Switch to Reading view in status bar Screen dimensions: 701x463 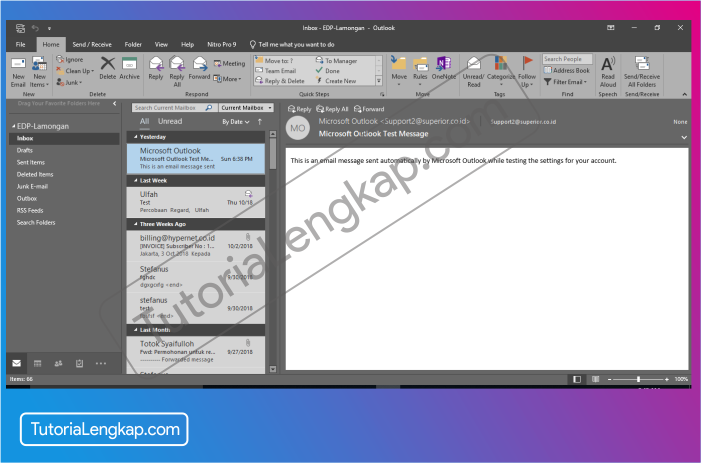pyautogui.click(x=595, y=379)
